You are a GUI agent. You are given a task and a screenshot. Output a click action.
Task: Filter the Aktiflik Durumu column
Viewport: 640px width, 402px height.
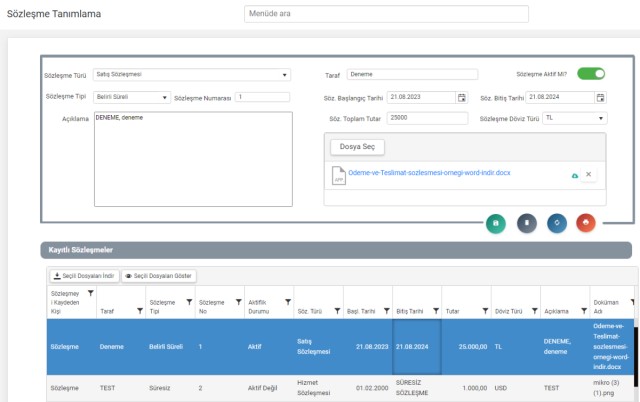[x=288, y=302]
